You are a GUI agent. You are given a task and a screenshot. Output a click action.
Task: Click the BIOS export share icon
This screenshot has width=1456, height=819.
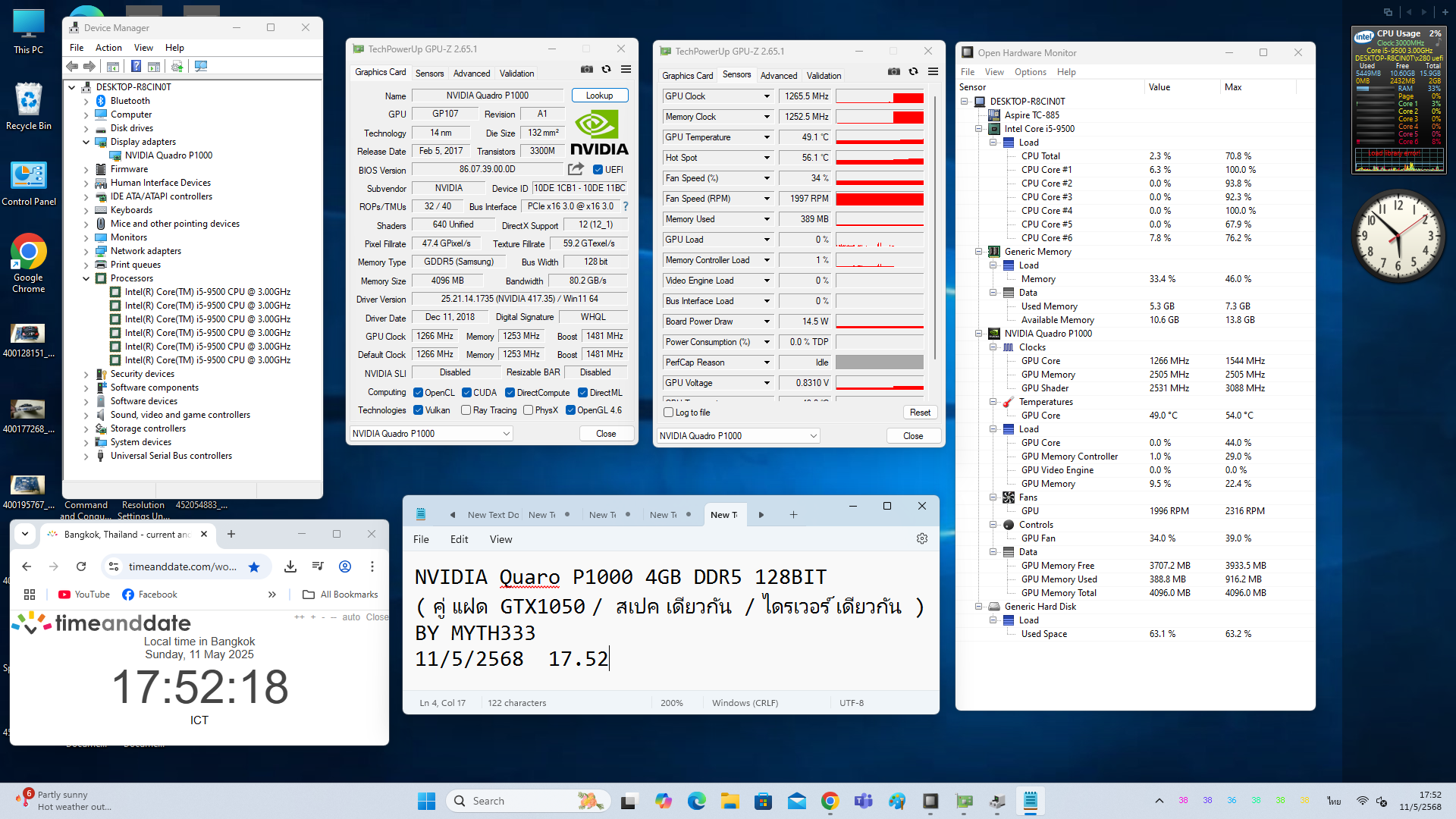576,169
